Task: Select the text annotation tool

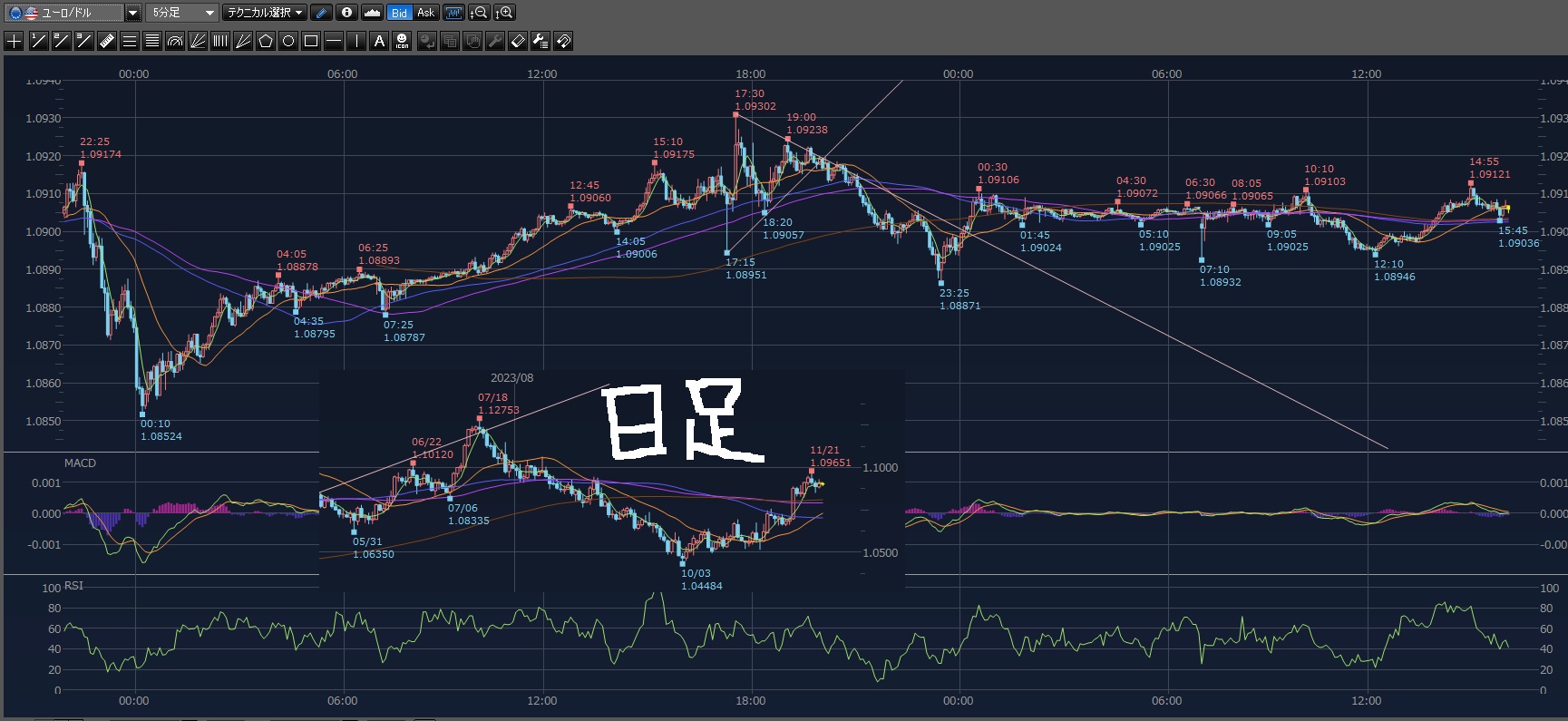Action: point(379,41)
